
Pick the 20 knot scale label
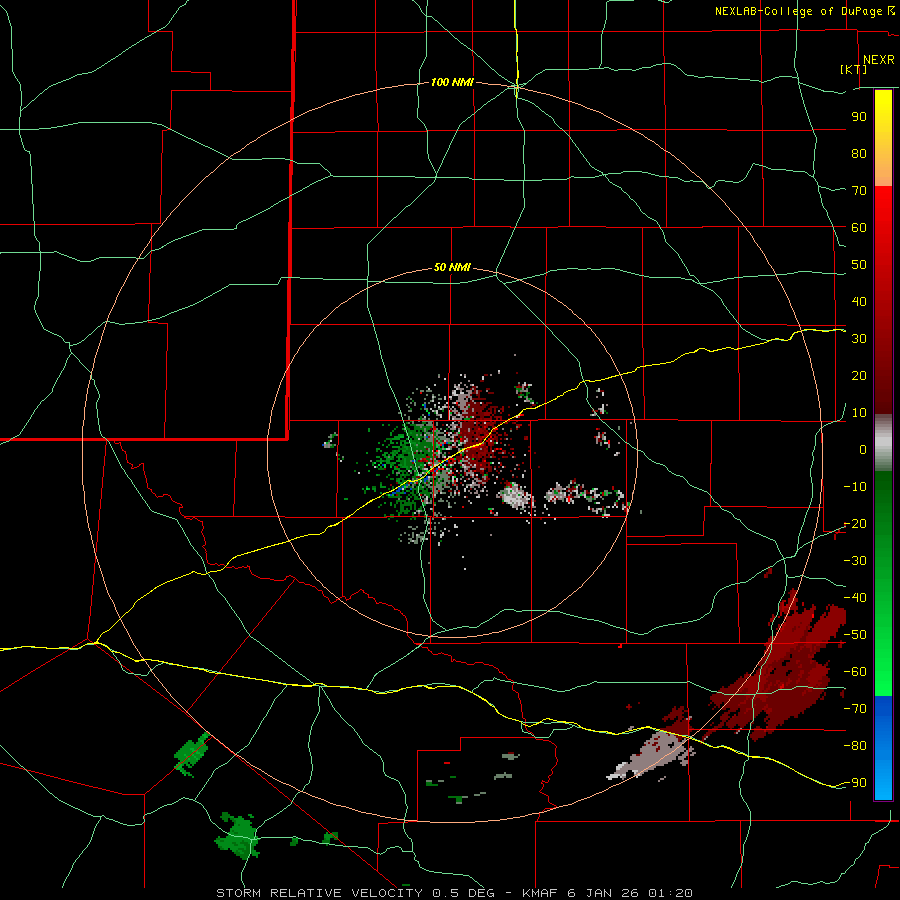pyautogui.click(x=859, y=376)
